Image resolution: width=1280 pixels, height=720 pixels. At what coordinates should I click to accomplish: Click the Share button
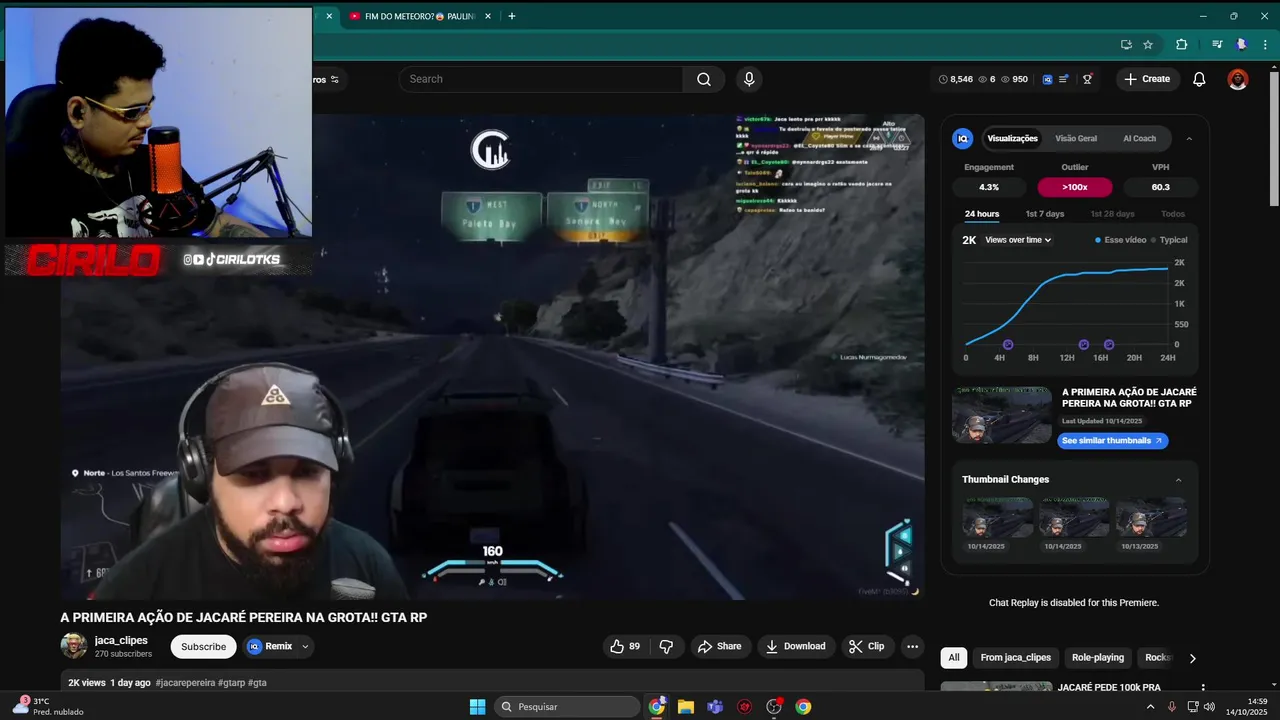(720, 646)
